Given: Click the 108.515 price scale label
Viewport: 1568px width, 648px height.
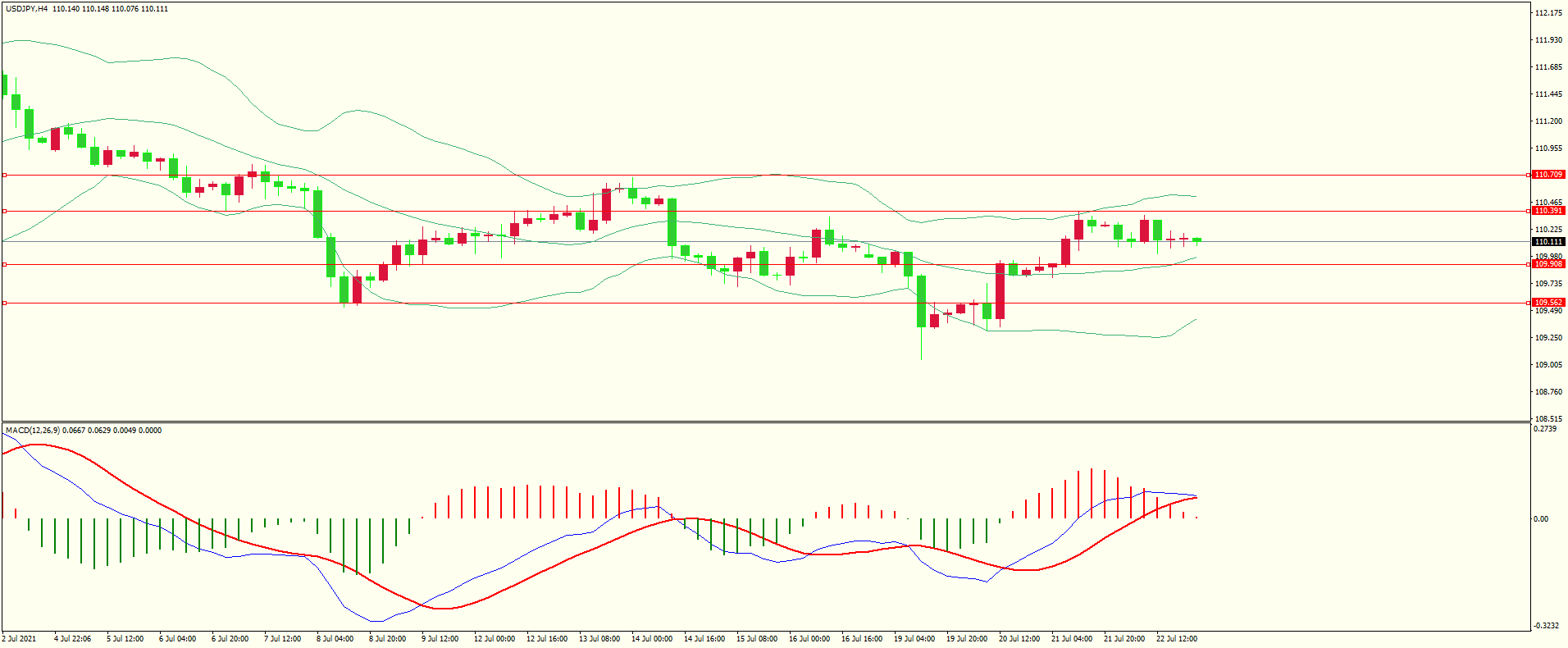Looking at the screenshot, I should click(x=1548, y=418).
